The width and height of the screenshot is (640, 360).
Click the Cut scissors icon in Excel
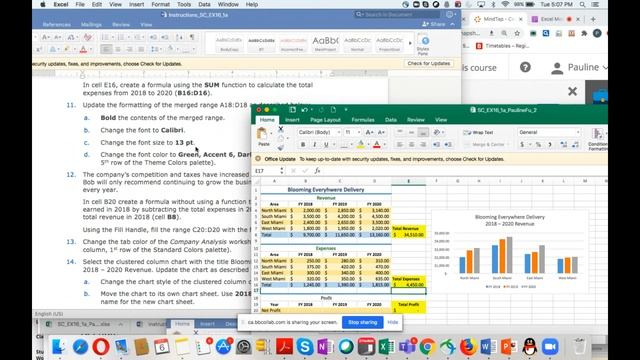[x=280, y=129]
